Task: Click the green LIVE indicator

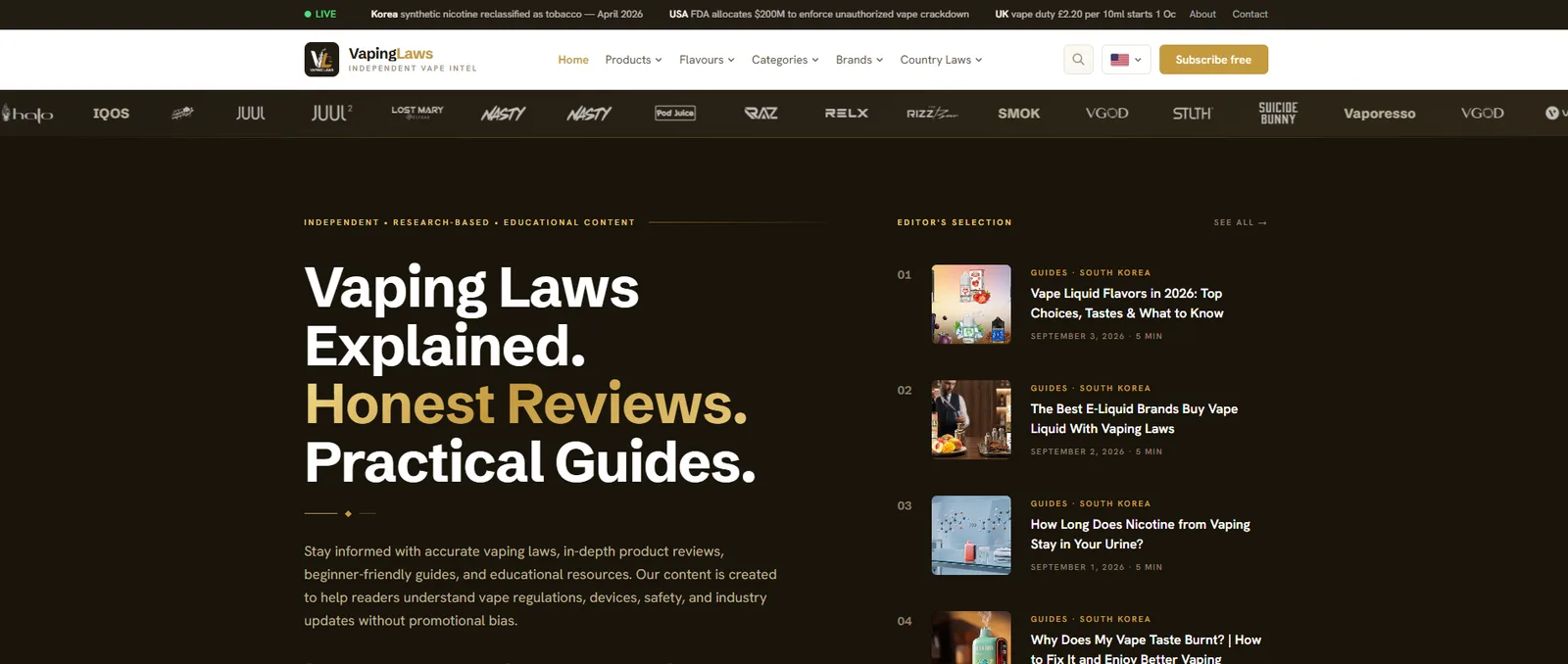Action: click(x=320, y=14)
